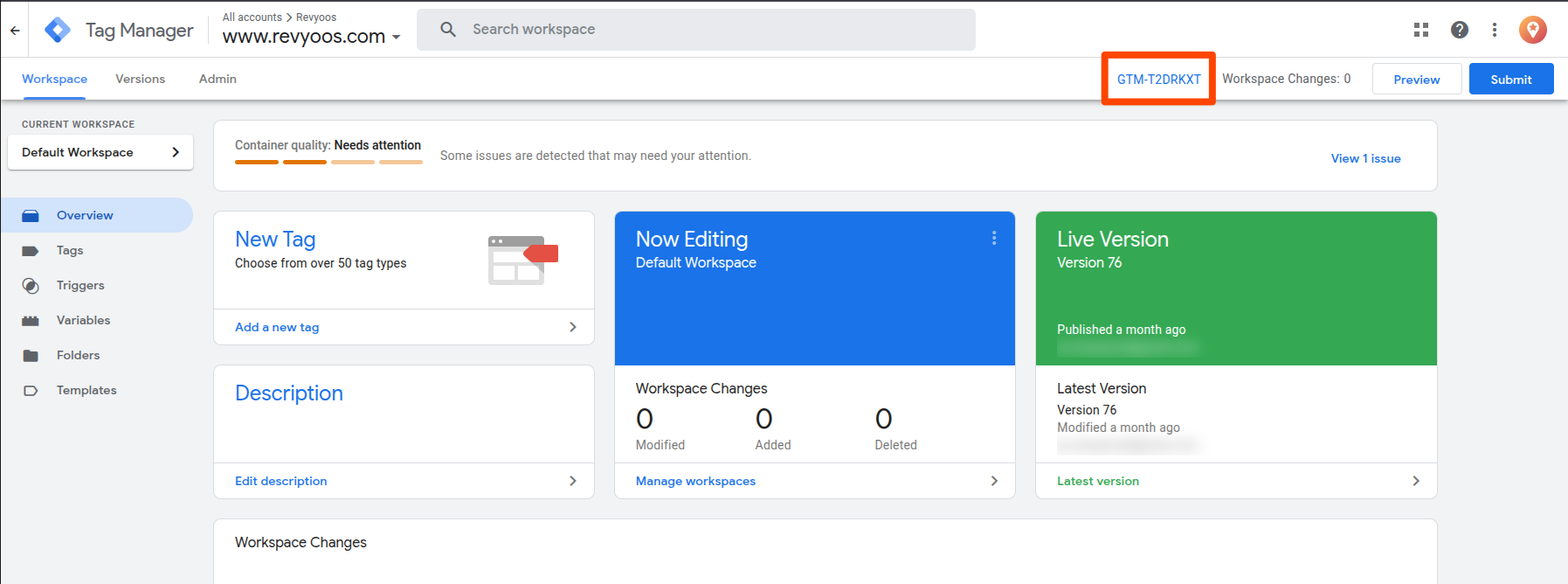Click the Published a month ago text
The height and width of the screenshot is (584, 1568).
click(x=1122, y=330)
